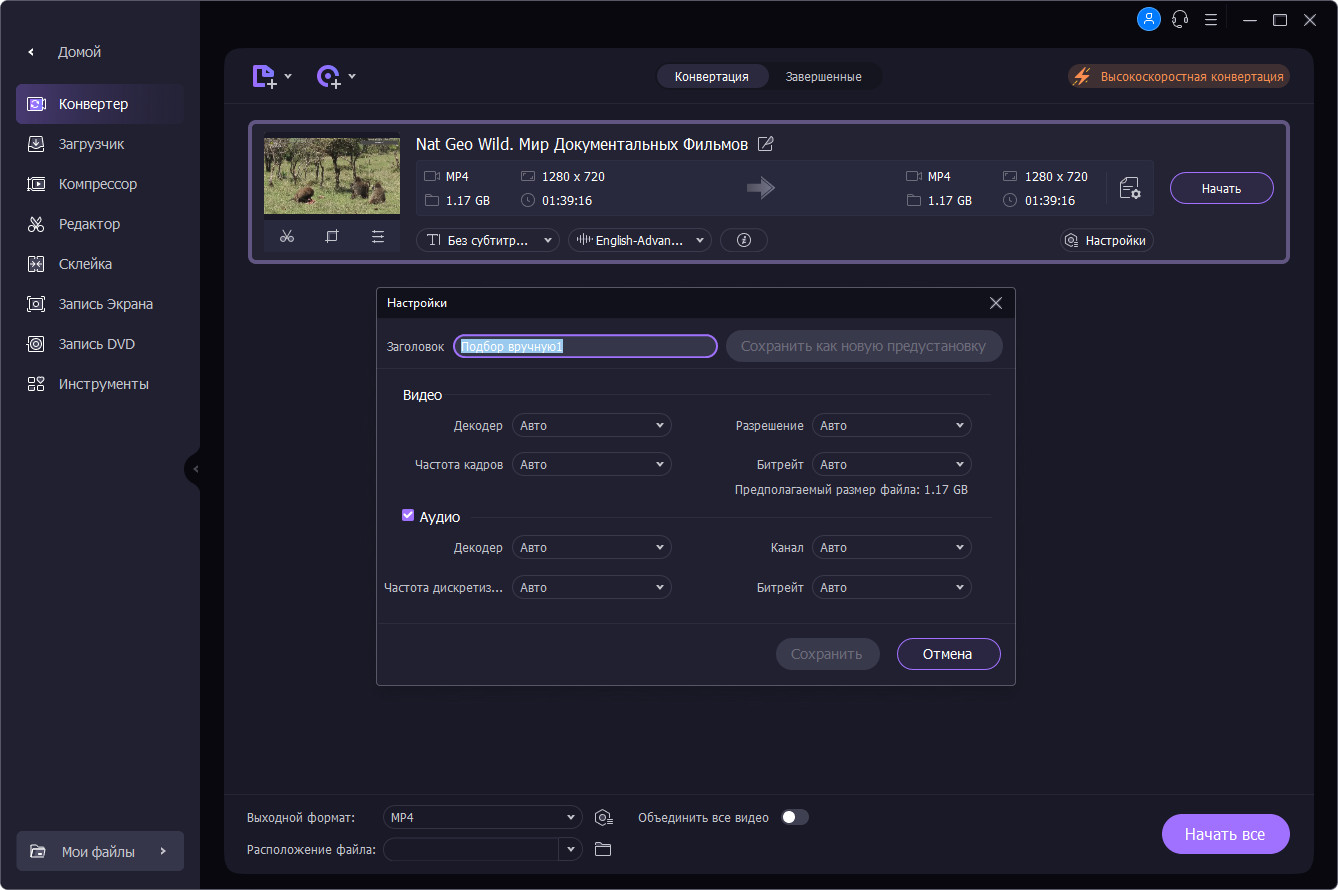This screenshot has width=1338, height=890.
Task: Open the support headset icon
Action: point(1180,19)
